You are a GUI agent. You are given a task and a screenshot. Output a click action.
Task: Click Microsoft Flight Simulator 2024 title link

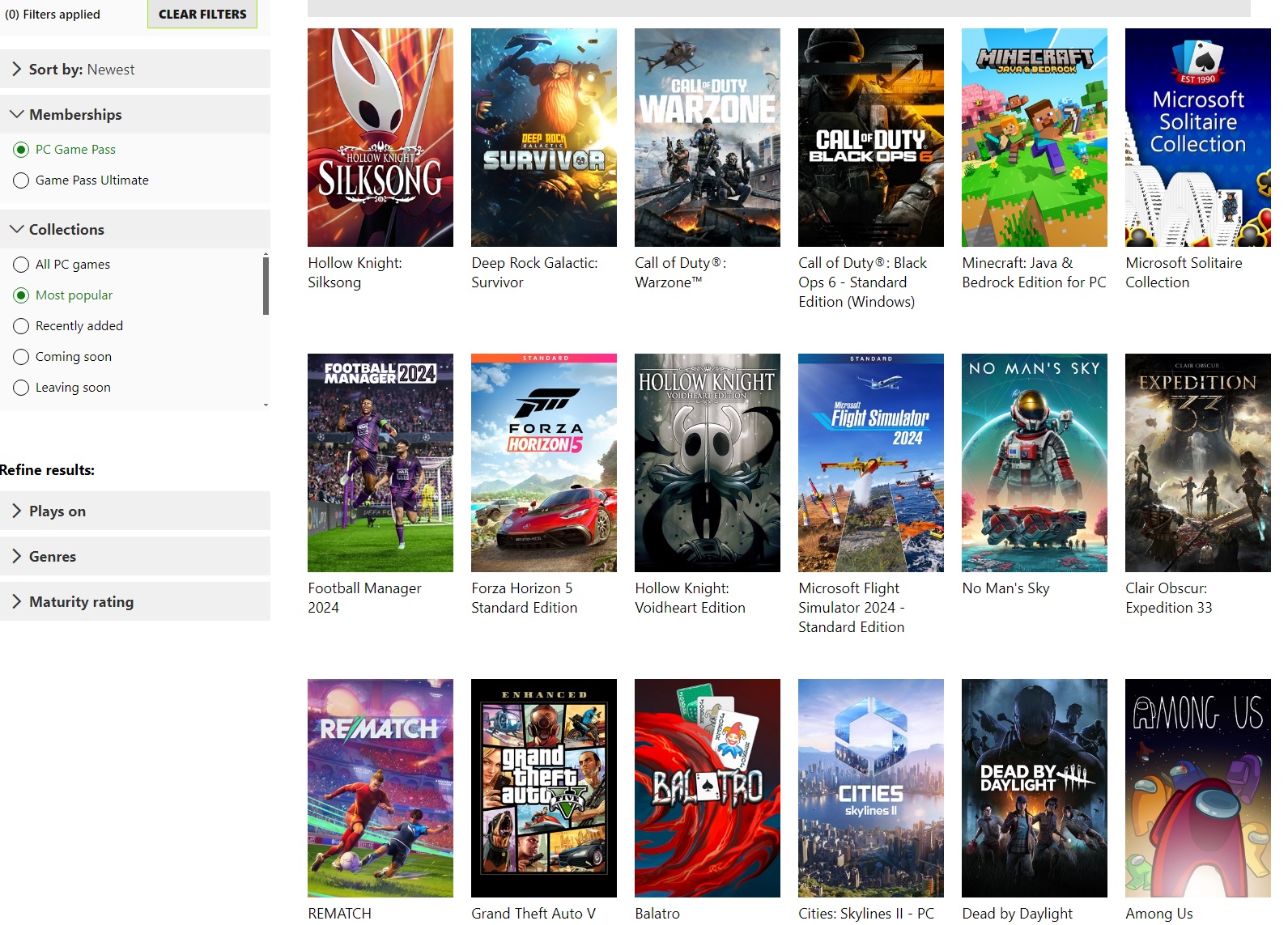pos(852,608)
